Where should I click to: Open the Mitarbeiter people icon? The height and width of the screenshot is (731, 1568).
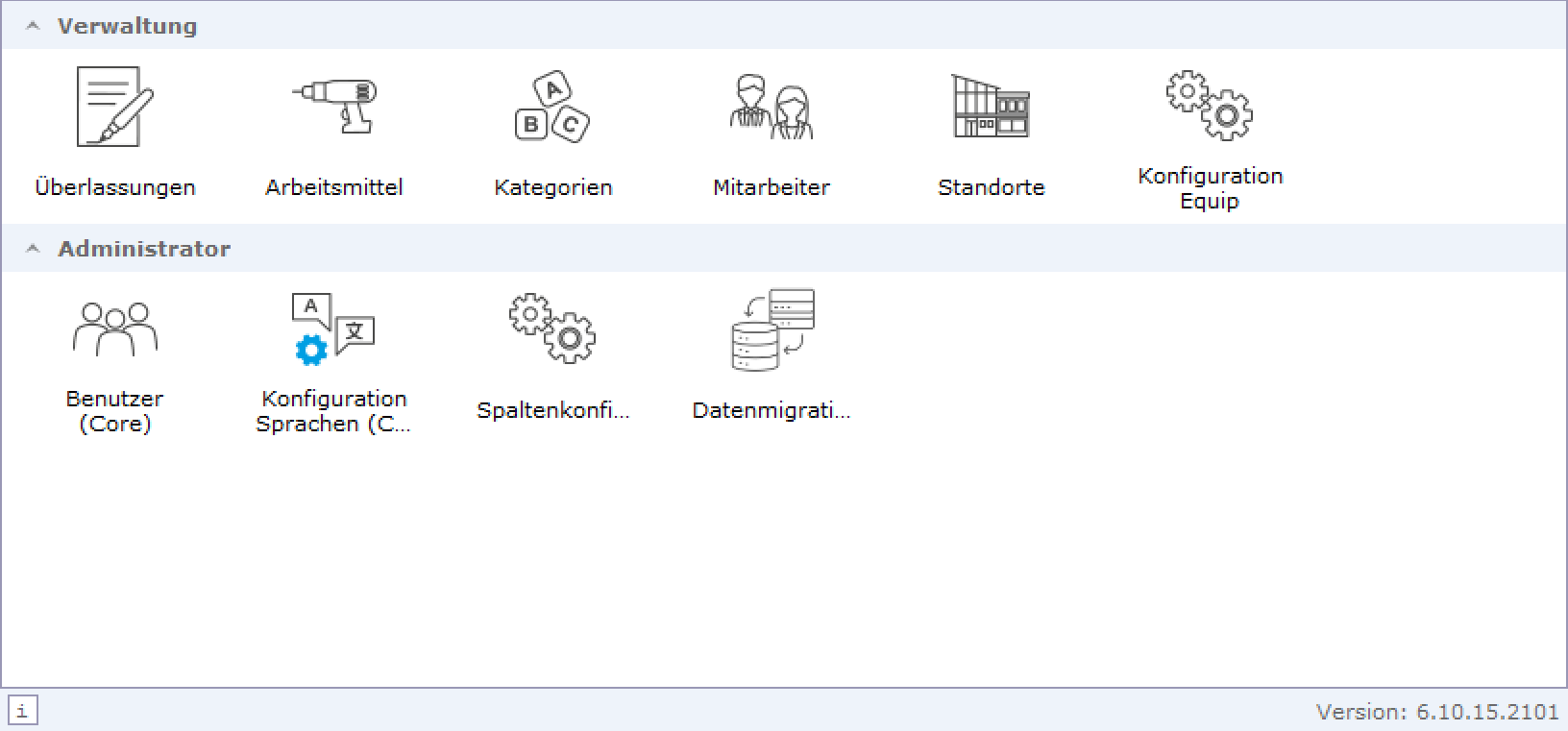(x=772, y=107)
